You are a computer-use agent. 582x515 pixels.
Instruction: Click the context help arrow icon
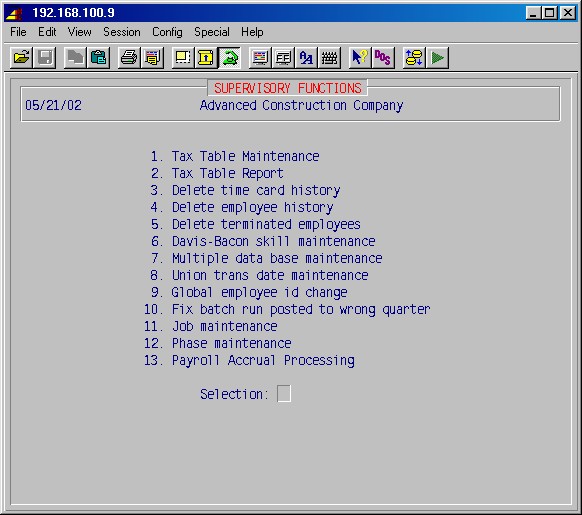point(360,58)
